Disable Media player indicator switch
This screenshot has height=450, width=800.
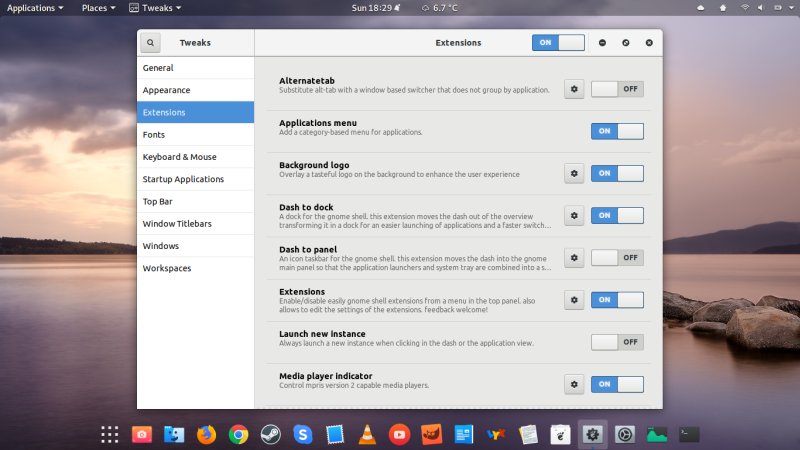(x=617, y=384)
